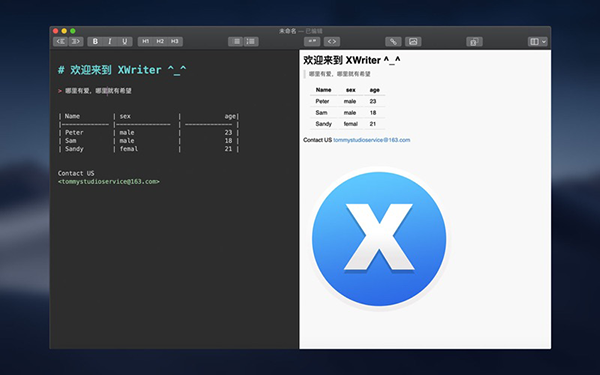Viewport: 600px width, 375px height.
Task: Toggle underline formatting
Action: (125, 41)
